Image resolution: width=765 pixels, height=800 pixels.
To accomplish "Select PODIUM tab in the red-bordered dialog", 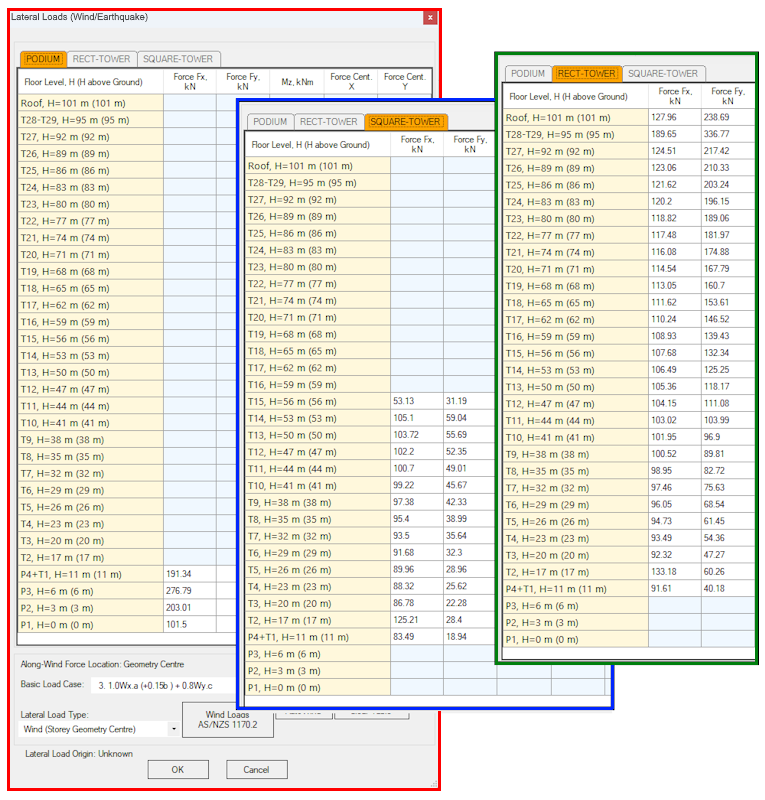I will [43, 59].
